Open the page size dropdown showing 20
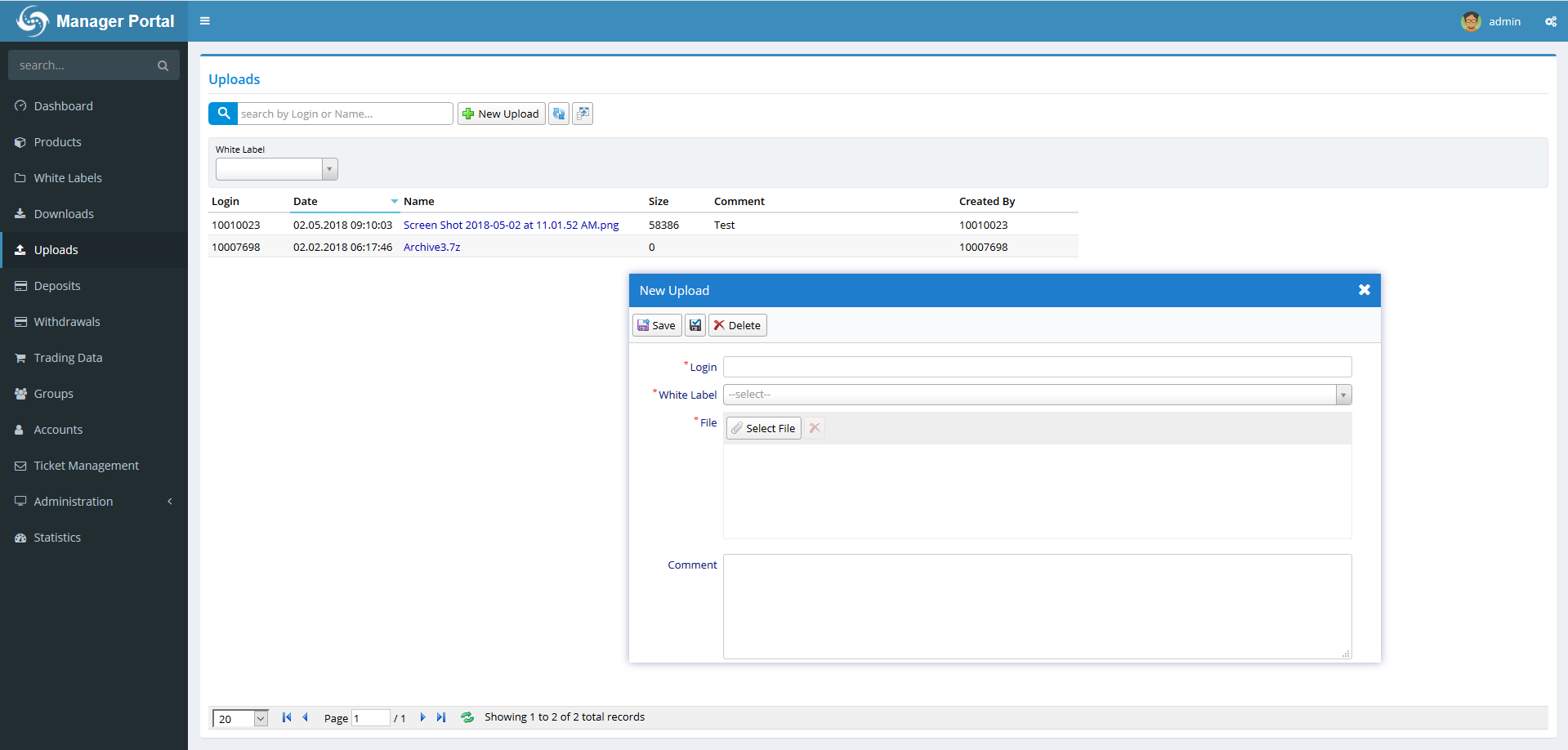This screenshot has width=1568, height=750. click(261, 719)
